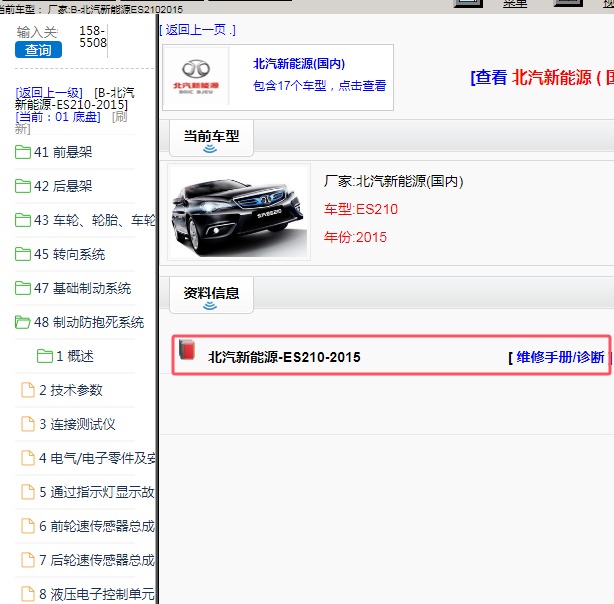The height and width of the screenshot is (604, 614).
Task: Click the 查询 search button
Action: [x=38, y=50]
